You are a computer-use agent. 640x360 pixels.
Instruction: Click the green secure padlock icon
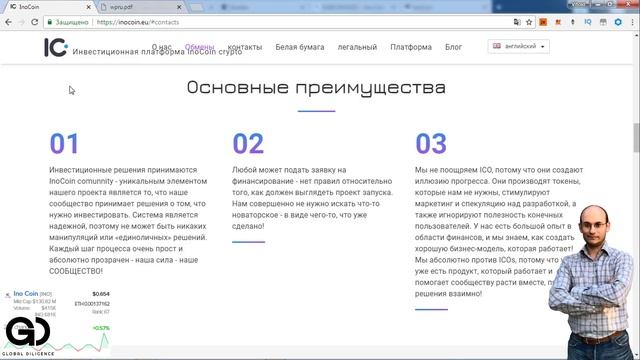point(50,22)
